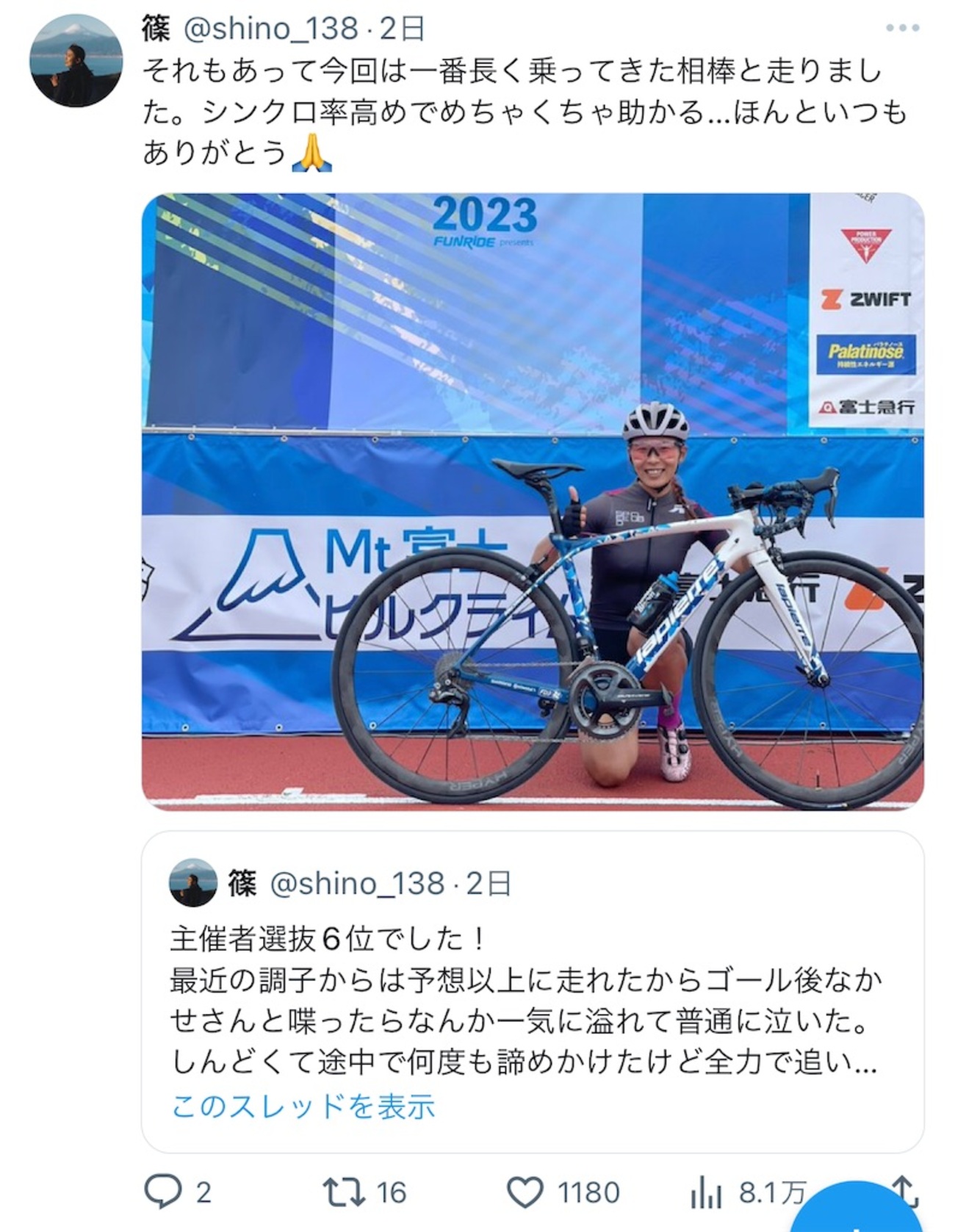The width and height of the screenshot is (955, 1232).
Task: Click the view count 8.1万
Action: 773,1192
